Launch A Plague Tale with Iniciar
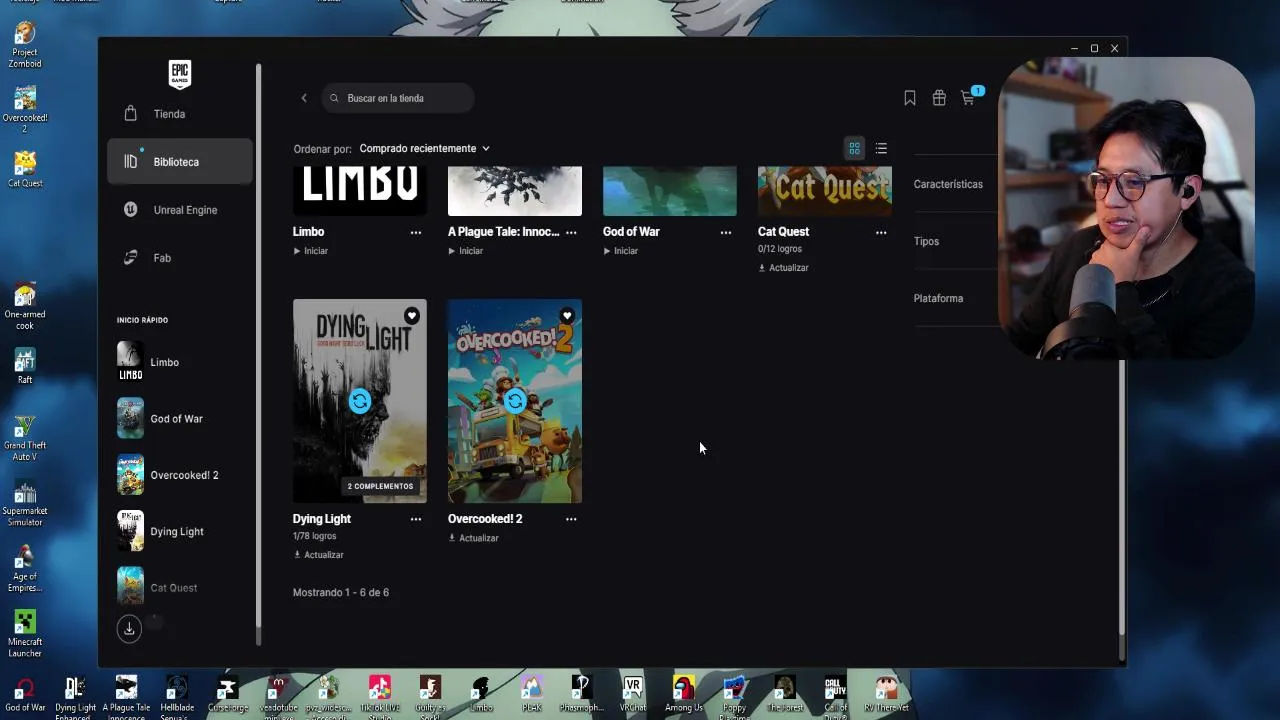Viewport: 1280px width, 720px height. point(466,251)
